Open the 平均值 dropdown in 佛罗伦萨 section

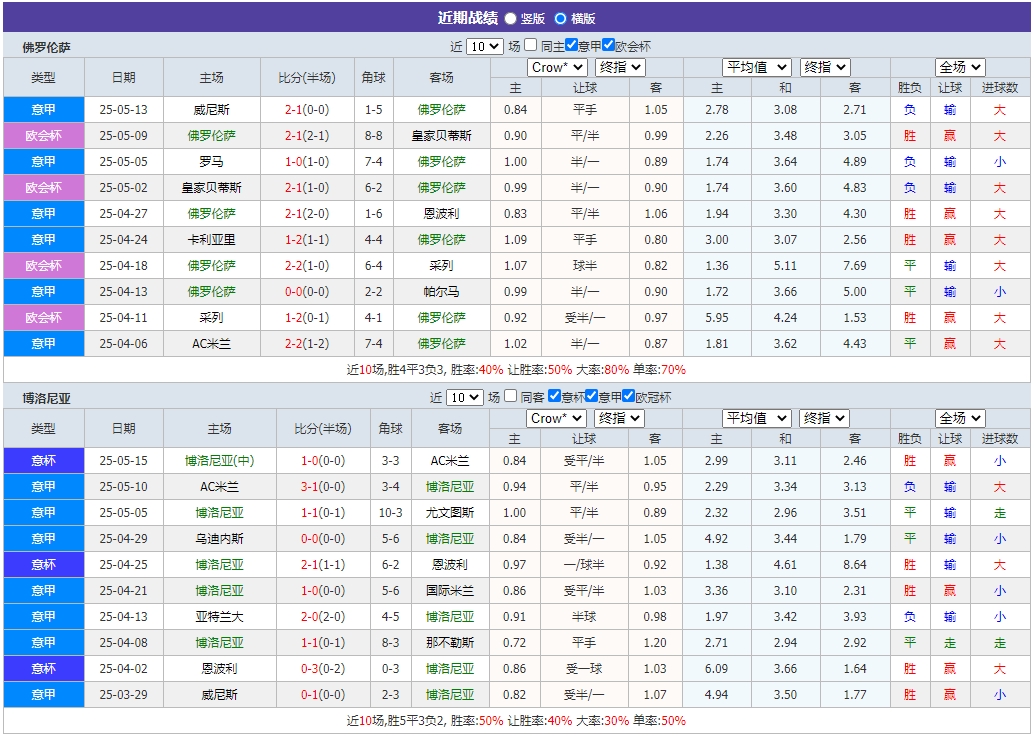tap(756, 68)
